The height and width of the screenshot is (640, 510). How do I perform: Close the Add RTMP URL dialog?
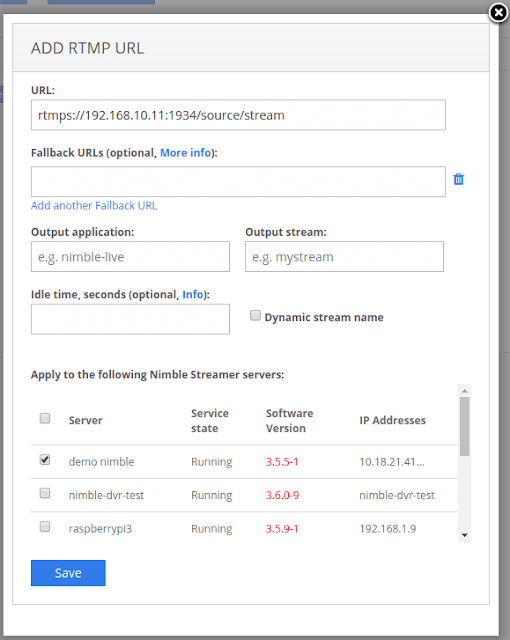click(x=498, y=13)
